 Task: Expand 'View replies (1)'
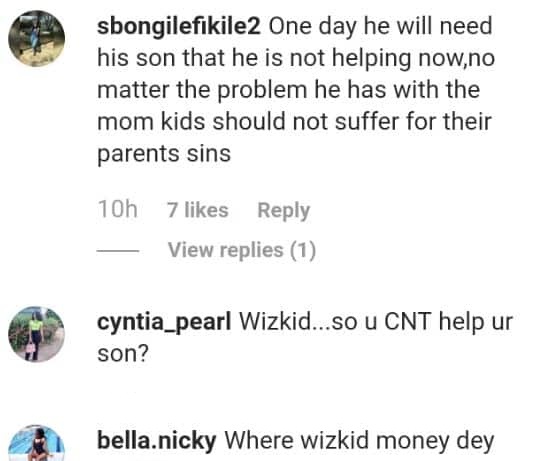tap(242, 250)
